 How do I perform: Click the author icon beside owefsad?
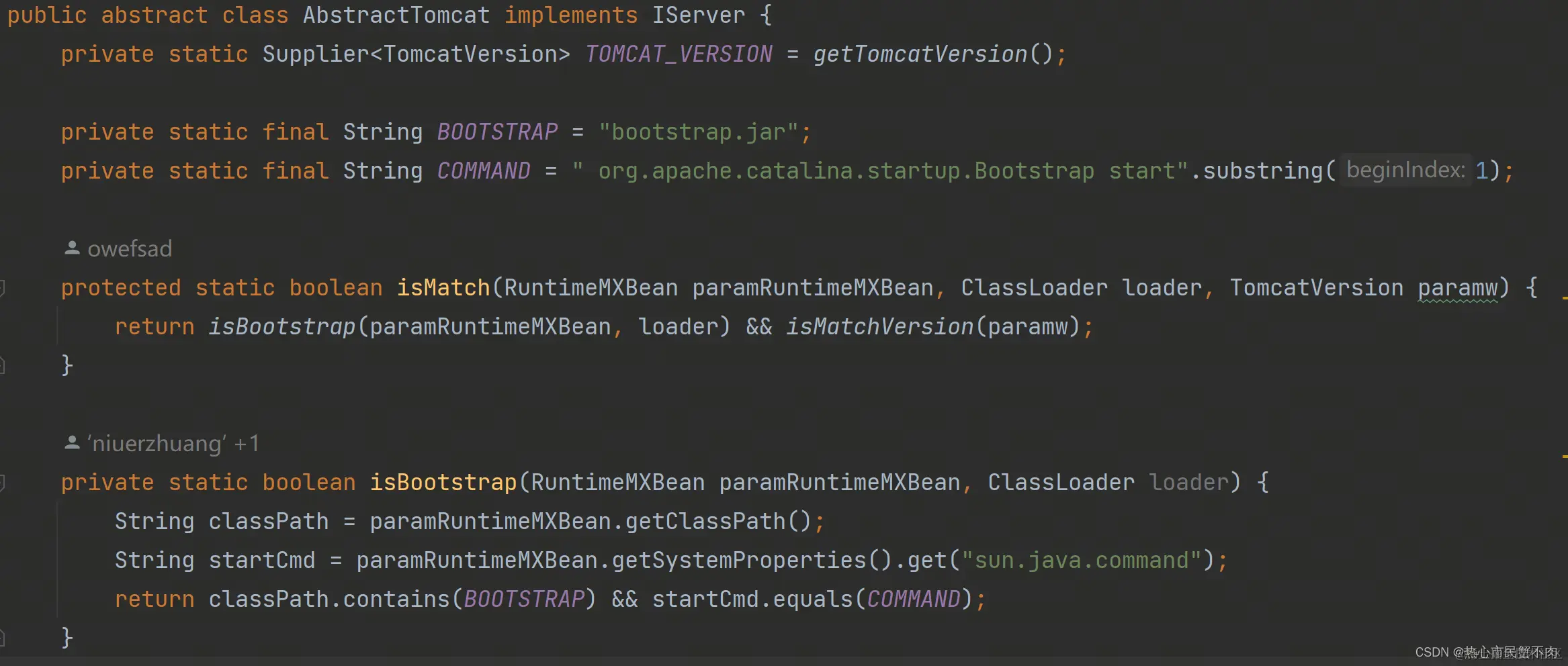click(72, 248)
